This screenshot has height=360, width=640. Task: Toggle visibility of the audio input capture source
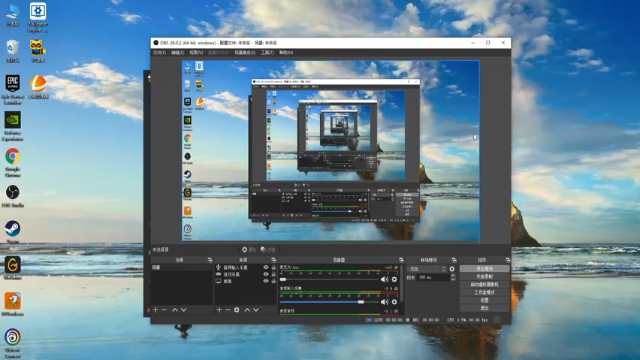click(x=266, y=267)
